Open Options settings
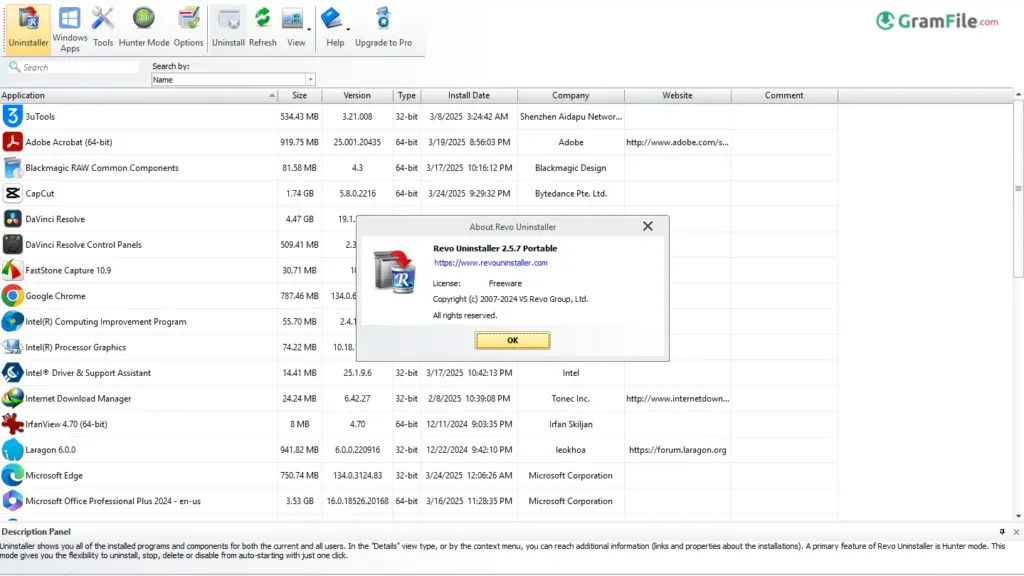The image size is (1024, 576). [x=189, y=28]
